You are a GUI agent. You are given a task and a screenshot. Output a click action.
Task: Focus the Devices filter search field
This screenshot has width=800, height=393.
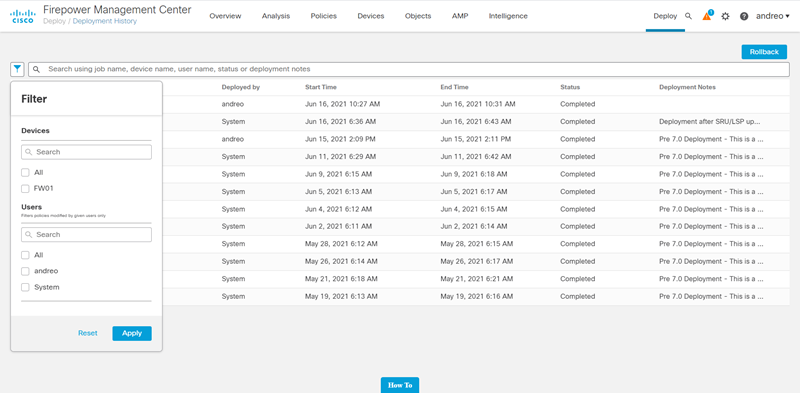tap(86, 152)
